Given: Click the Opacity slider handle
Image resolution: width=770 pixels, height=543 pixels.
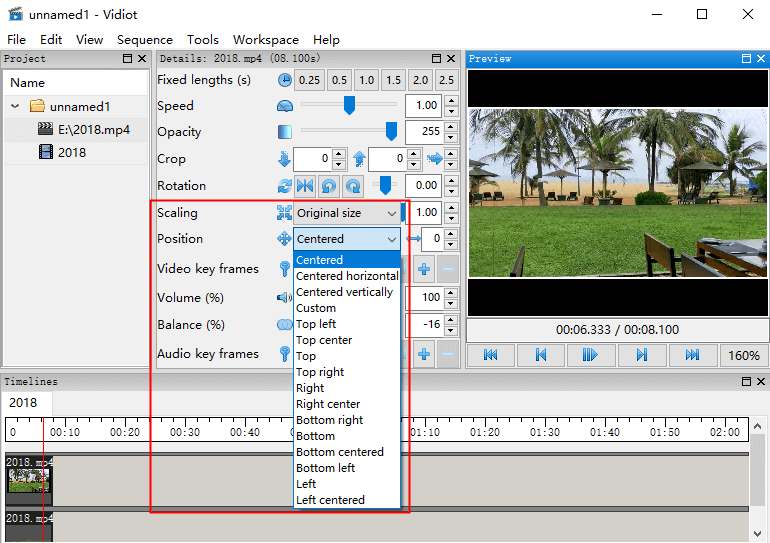Looking at the screenshot, I should [x=391, y=131].
